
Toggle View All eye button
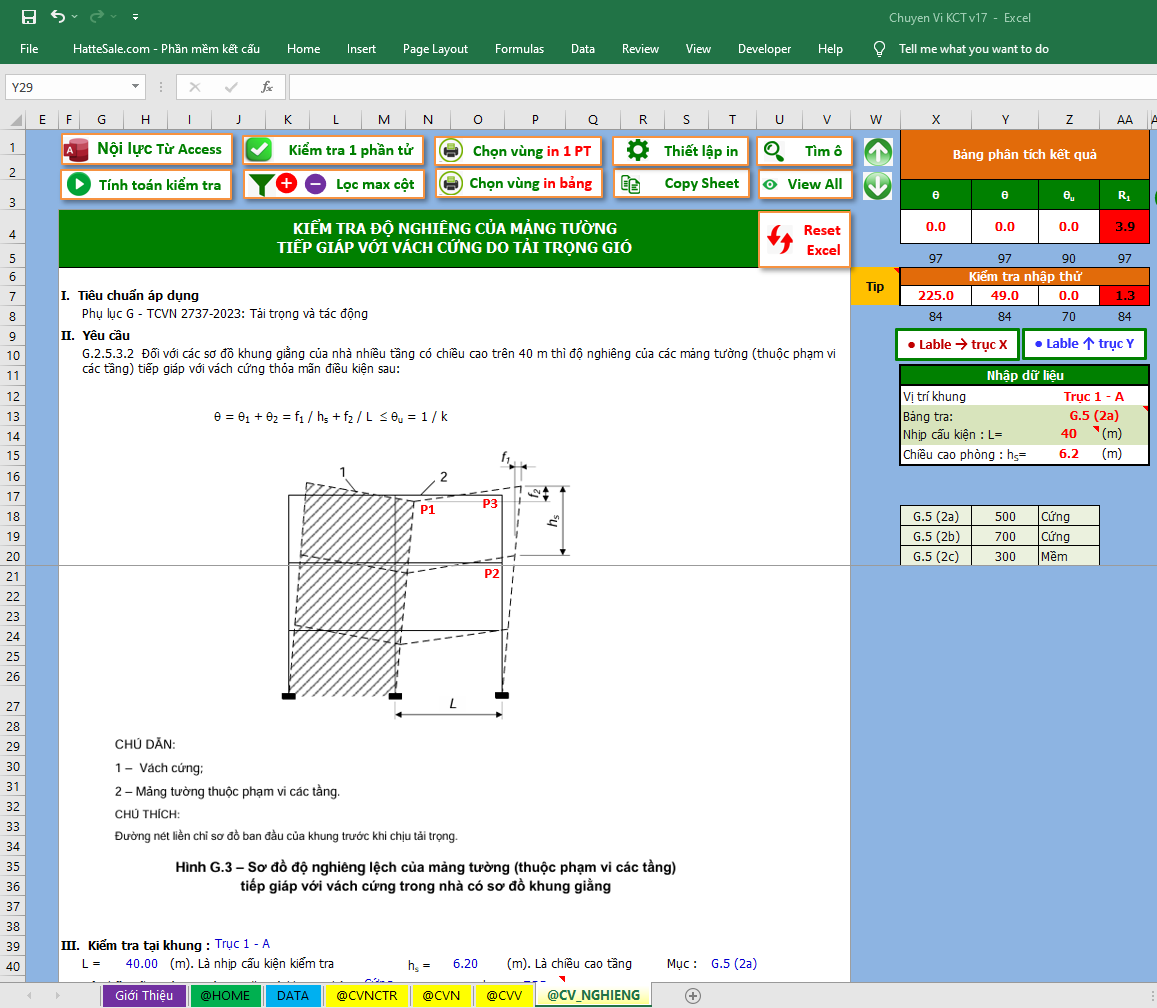(x=805, y=185)
